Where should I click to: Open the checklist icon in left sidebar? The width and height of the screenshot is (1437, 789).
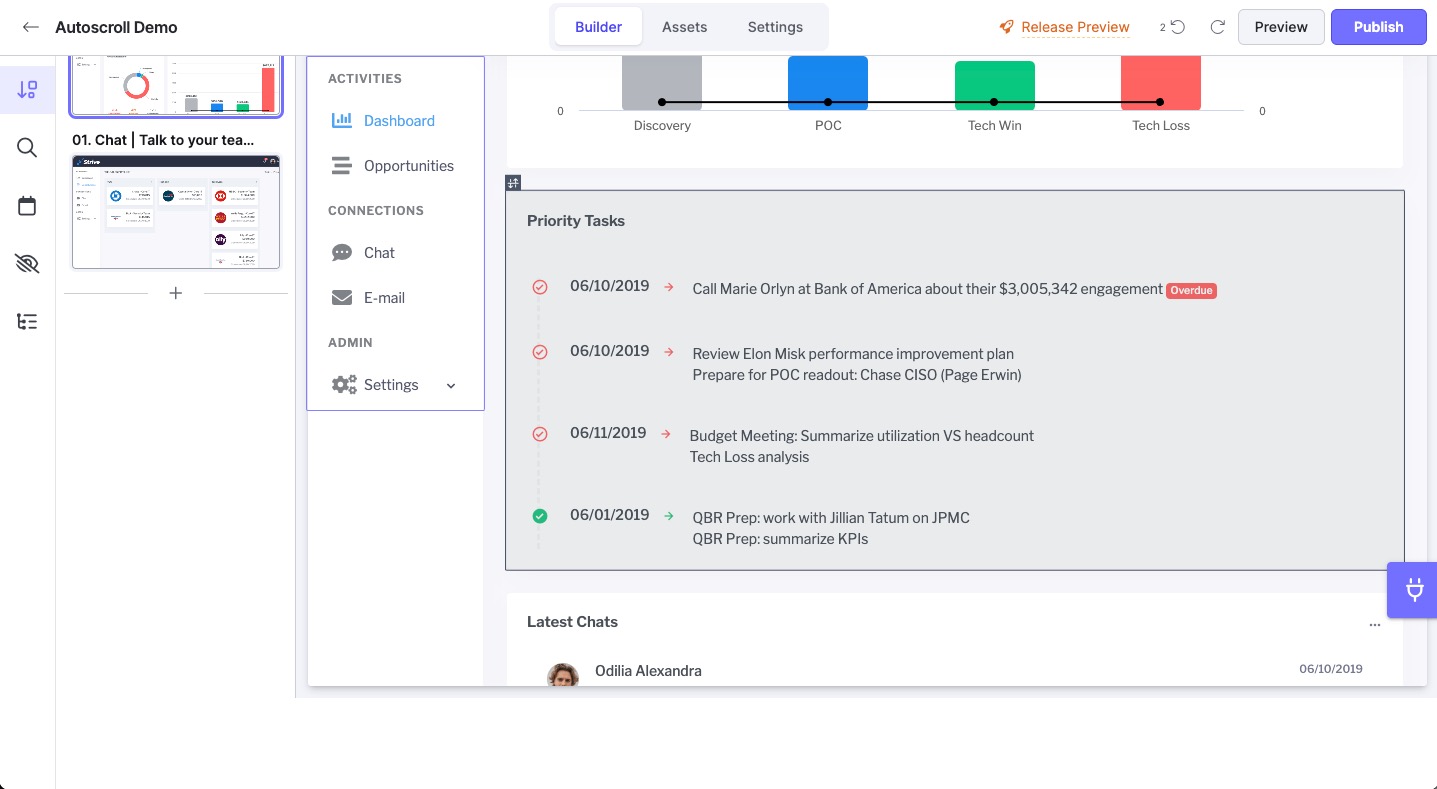click(x=27, y=322)
